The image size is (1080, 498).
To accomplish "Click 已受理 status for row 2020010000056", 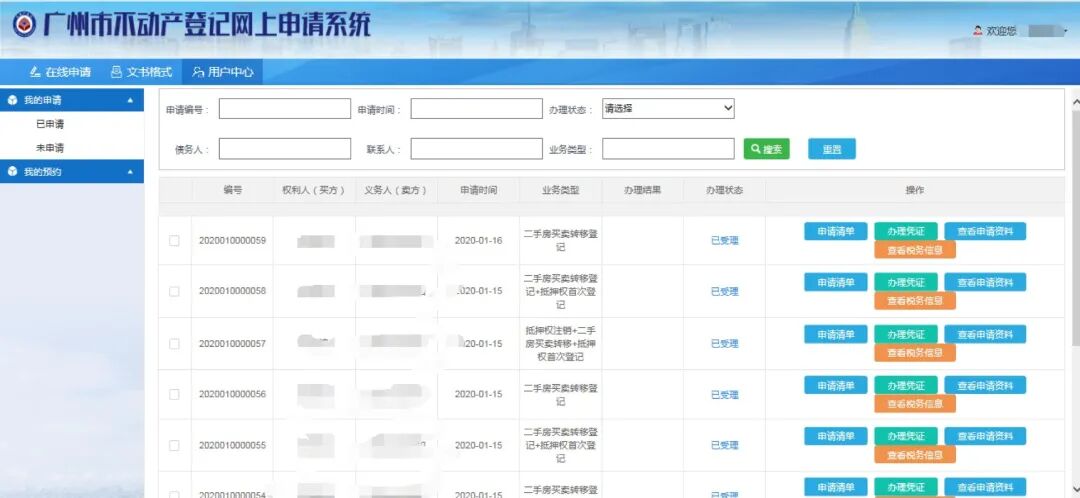I will coord(724,395).
